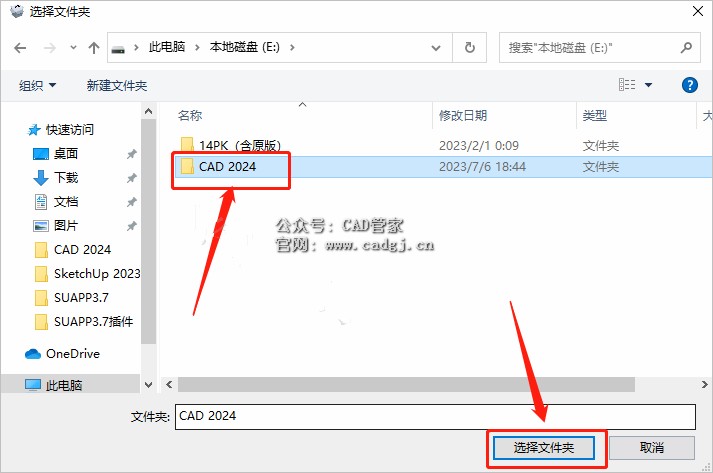Image resolution: width=713 pixels, height=473 pixels.
Task: Click the navigation pane scroll up arrow
Action: point(148,111)
